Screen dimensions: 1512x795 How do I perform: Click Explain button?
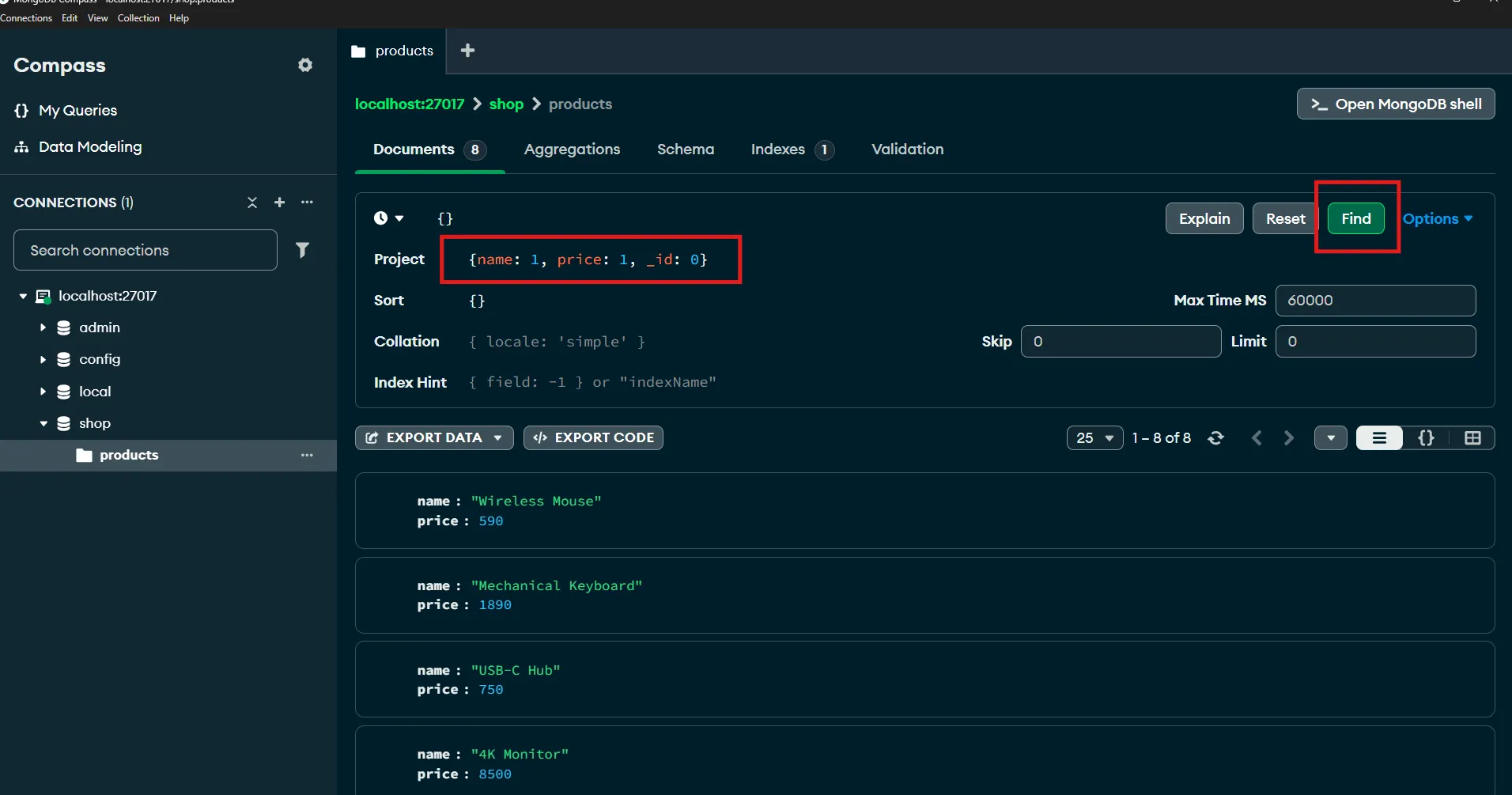(x=1204, y=219)
